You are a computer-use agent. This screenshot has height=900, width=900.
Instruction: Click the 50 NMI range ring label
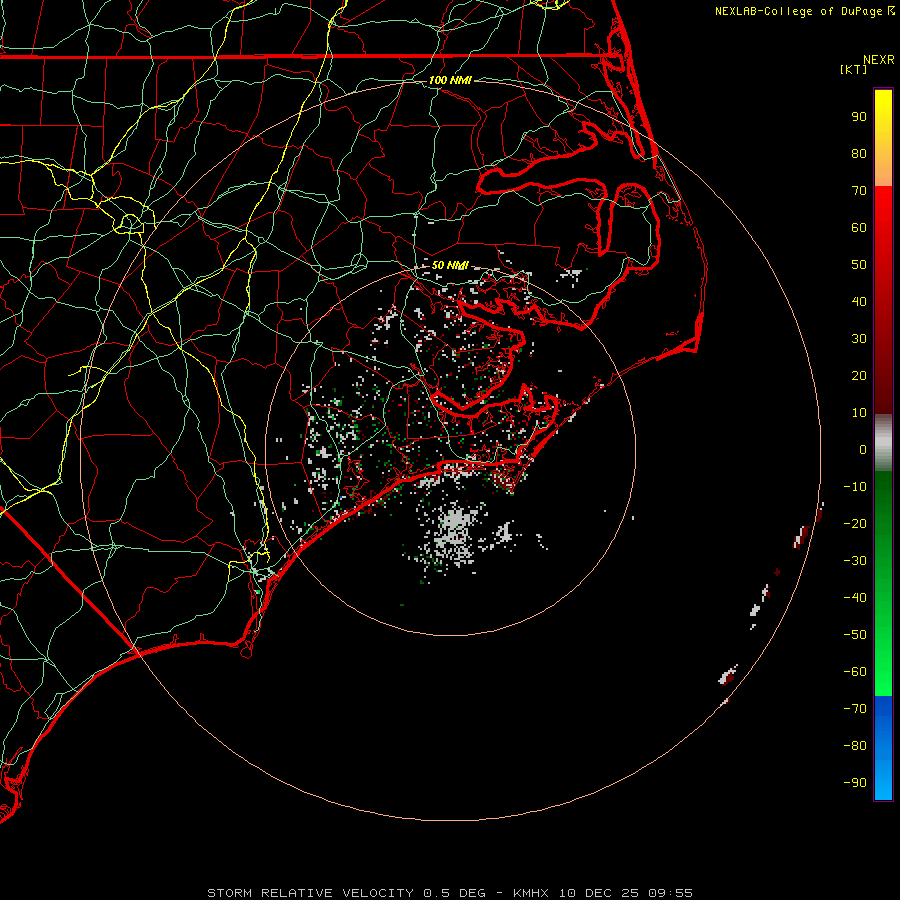point(450,265)
